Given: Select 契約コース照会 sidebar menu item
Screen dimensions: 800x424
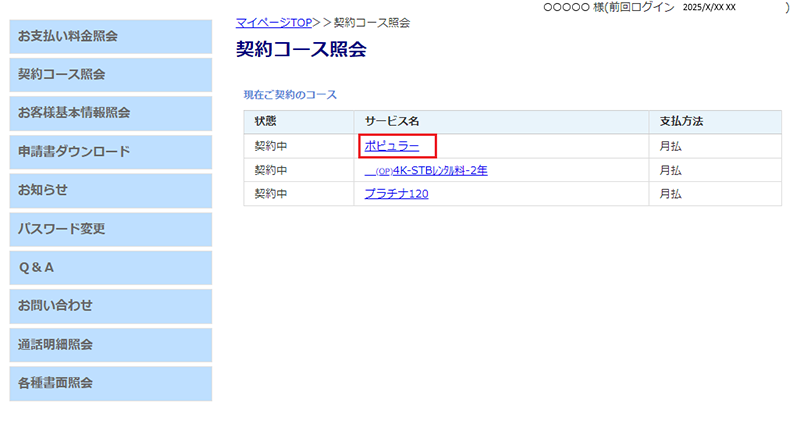Looking at the screenshot, I should 110,75.
